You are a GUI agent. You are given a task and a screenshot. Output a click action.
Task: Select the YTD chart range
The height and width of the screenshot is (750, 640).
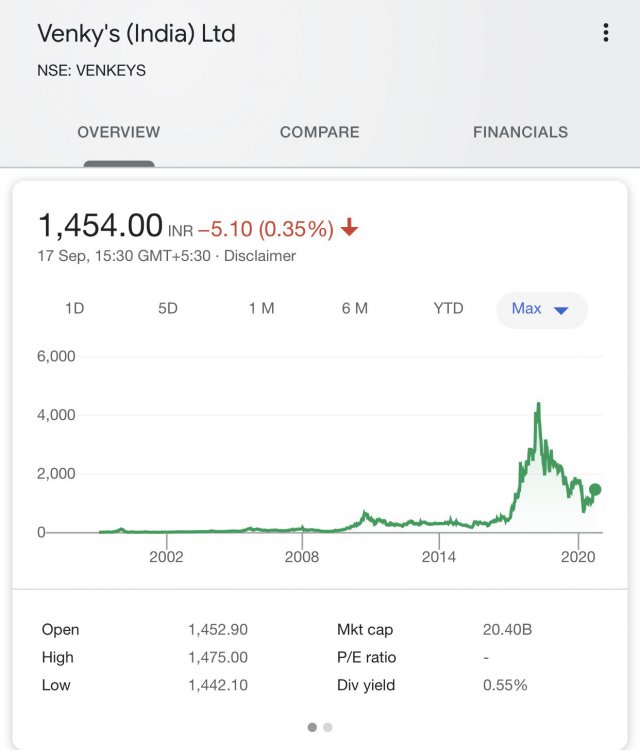(x=449, y=309)
